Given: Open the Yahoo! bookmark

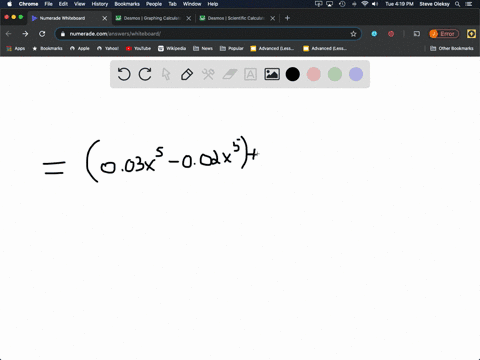Looking at the screenshot, I should click(x=108, y=48).
